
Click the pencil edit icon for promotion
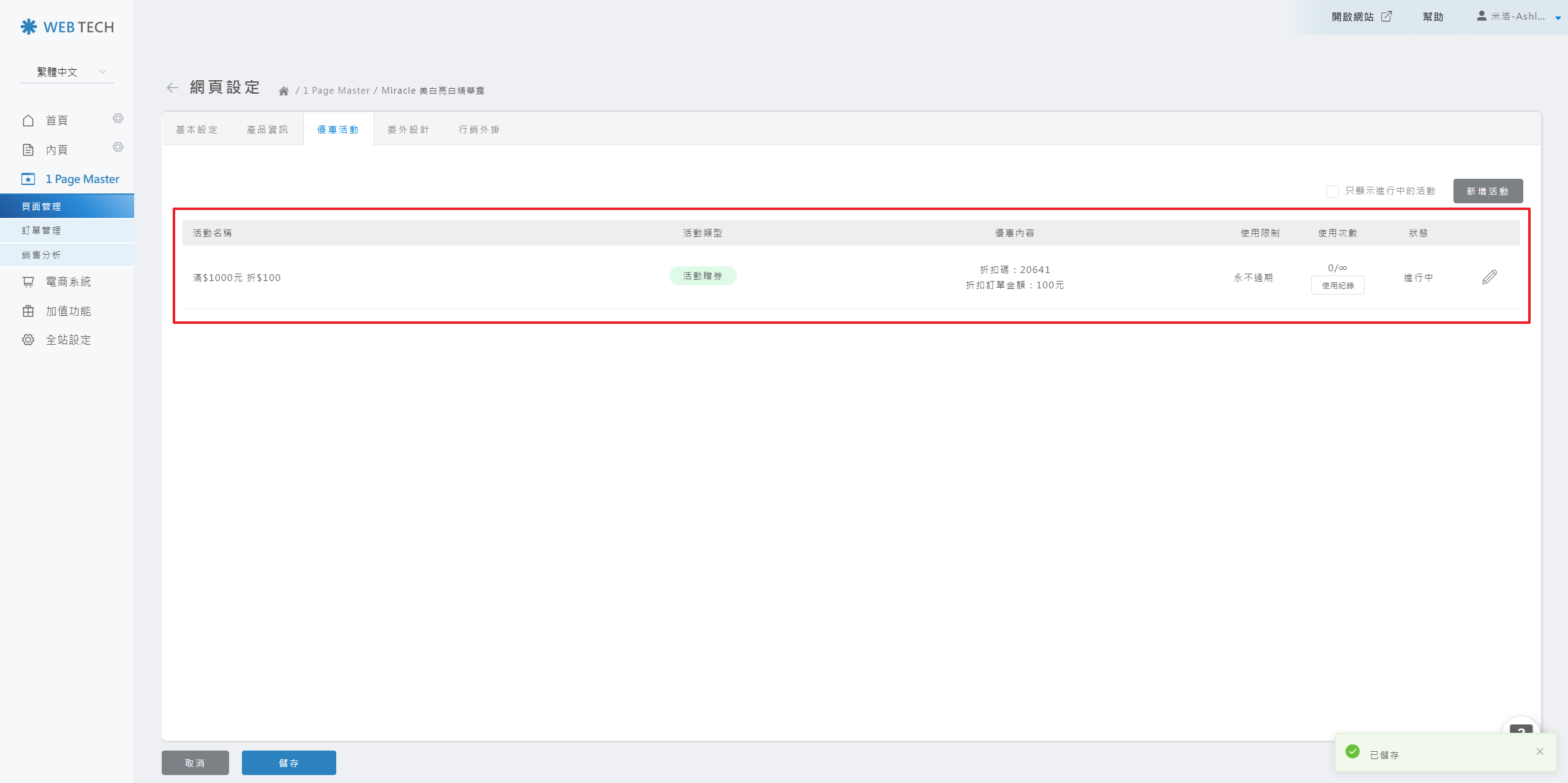[x=1489, y=277]
